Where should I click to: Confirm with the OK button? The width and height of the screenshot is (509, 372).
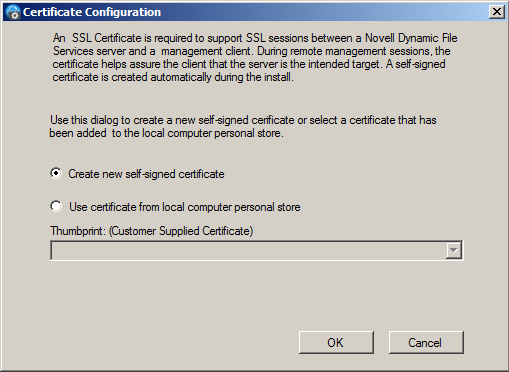tap(336, 342)
